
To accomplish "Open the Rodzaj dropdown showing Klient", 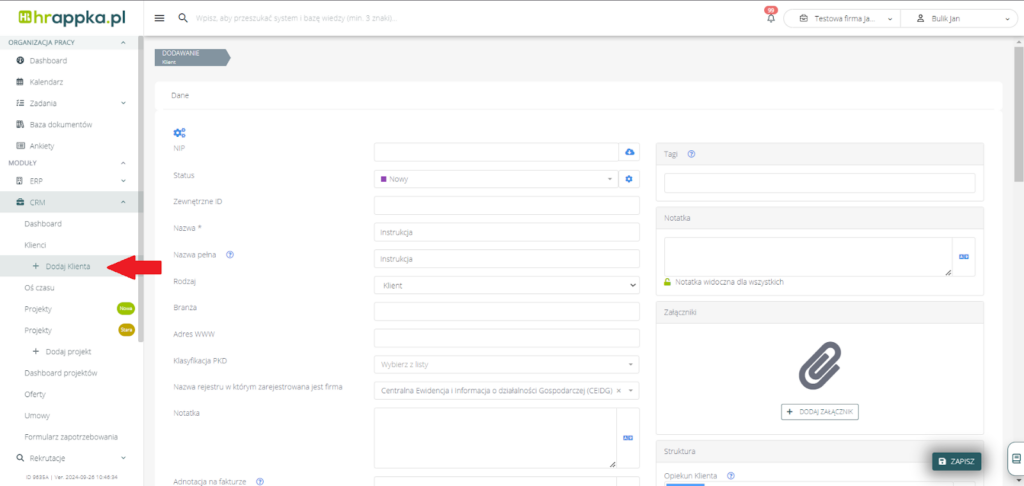I will tap(505, 285).
